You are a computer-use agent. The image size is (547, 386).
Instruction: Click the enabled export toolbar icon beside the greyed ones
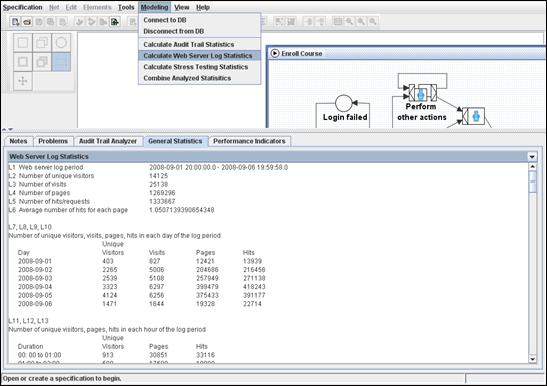114,22
